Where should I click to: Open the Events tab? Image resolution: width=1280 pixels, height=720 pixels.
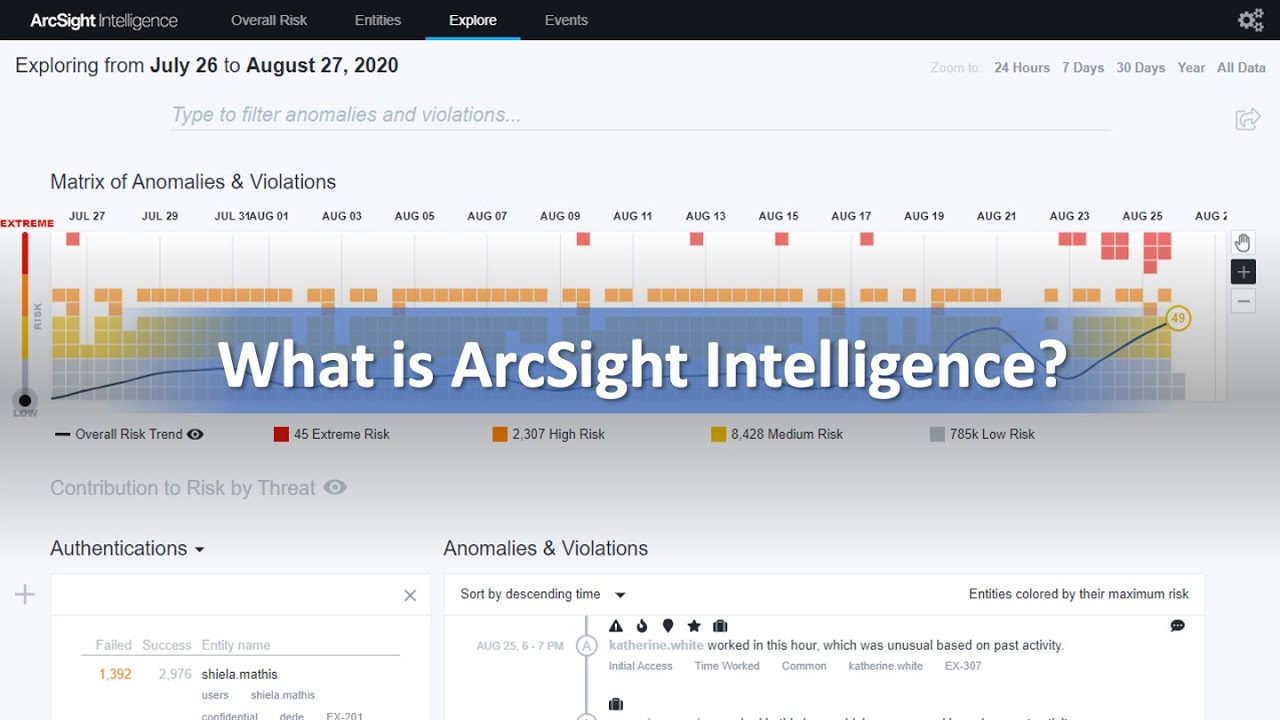point(566,20)
